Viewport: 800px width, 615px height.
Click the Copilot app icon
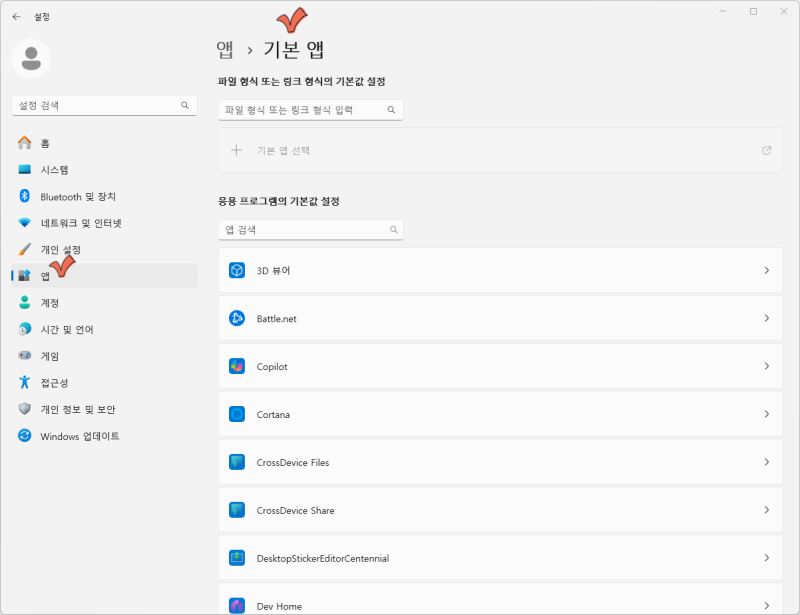tap(237, 366)
